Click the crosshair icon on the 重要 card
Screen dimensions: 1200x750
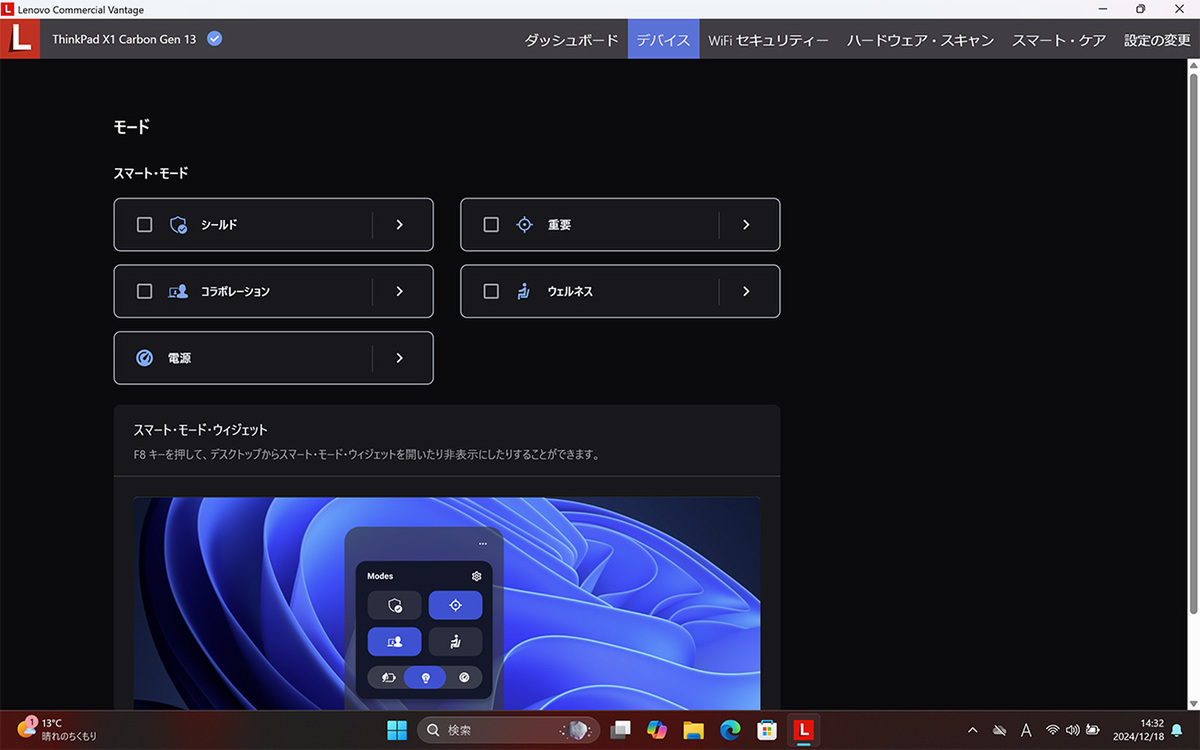(524, 225)
